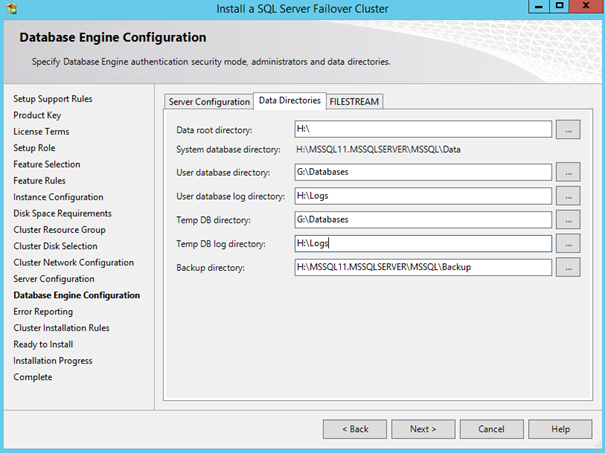Go back with the Back button

(x=355, y=429)
